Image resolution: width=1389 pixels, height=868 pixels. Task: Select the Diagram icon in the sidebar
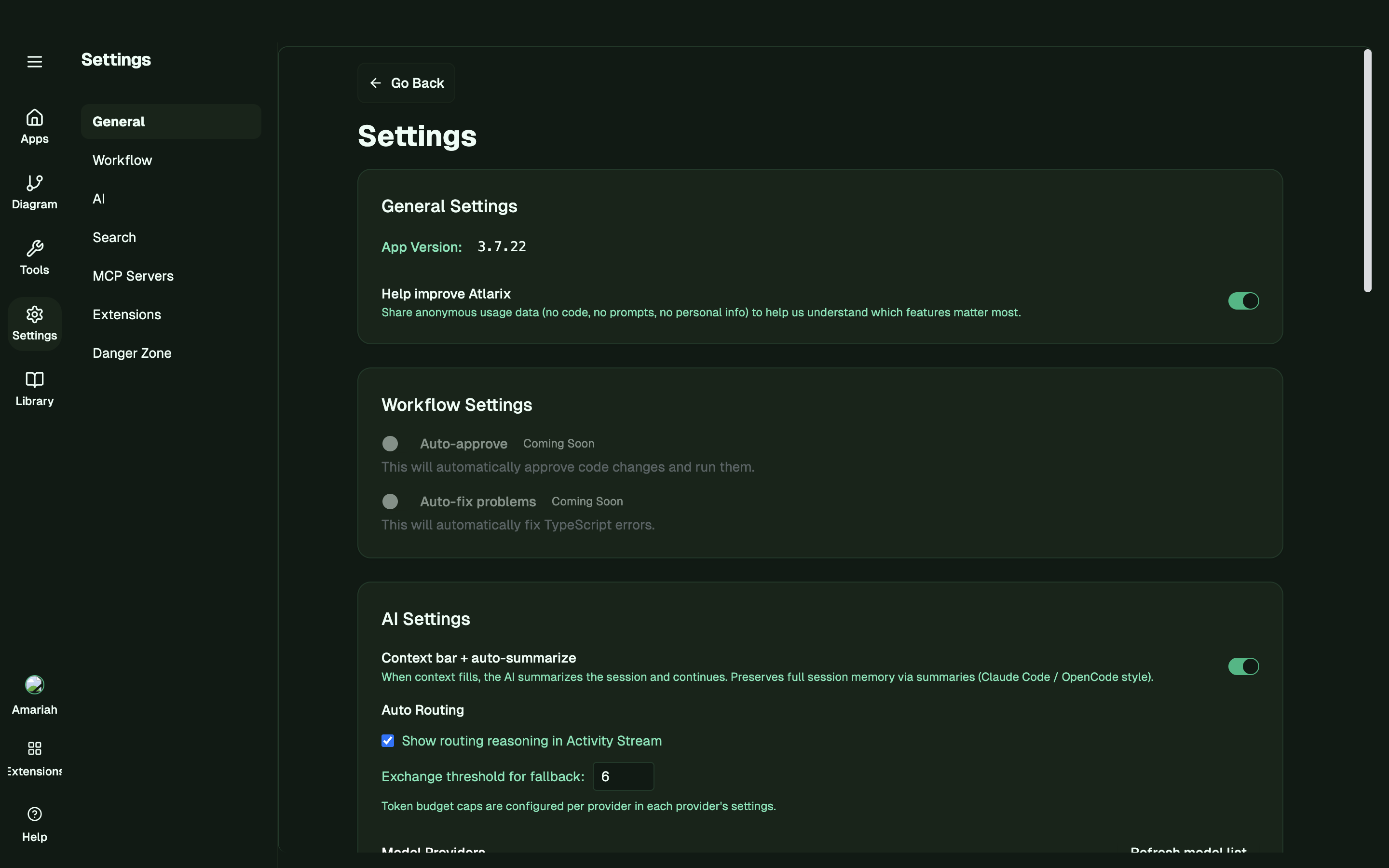34,192
